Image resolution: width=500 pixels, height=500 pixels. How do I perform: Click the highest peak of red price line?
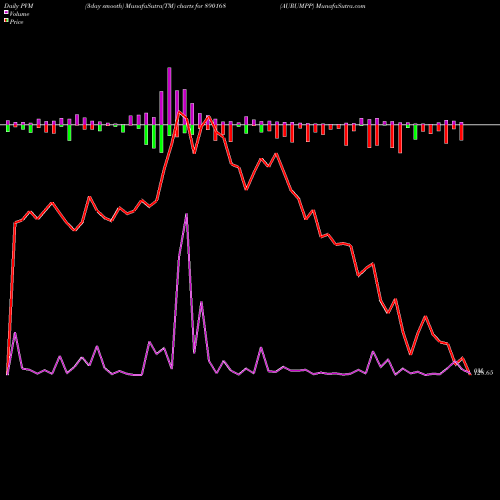(179, 112)
